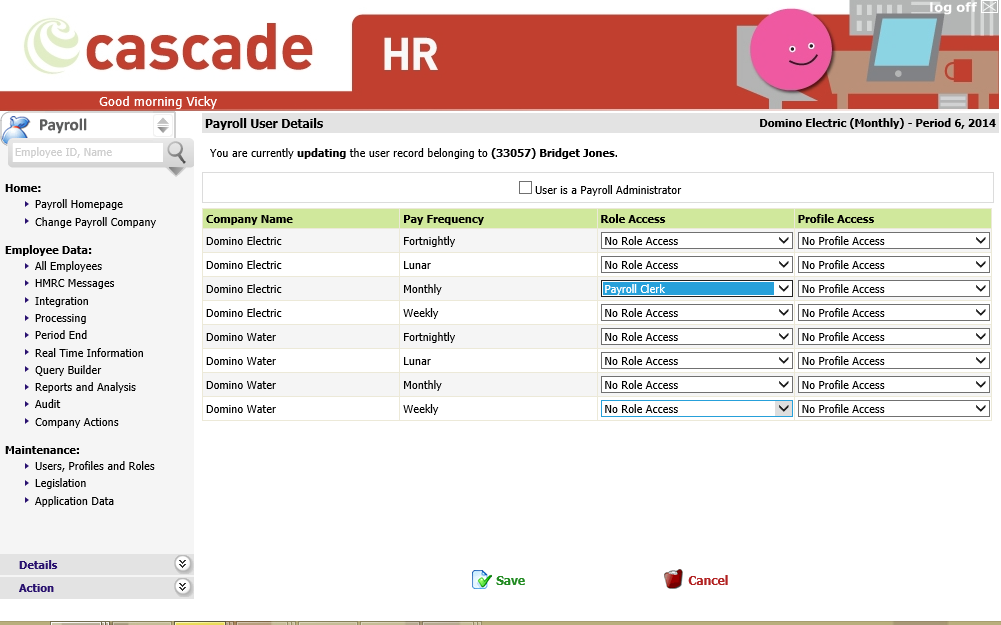Click the Save checkmark icon

pyautogui.click(x=481, y=580)
